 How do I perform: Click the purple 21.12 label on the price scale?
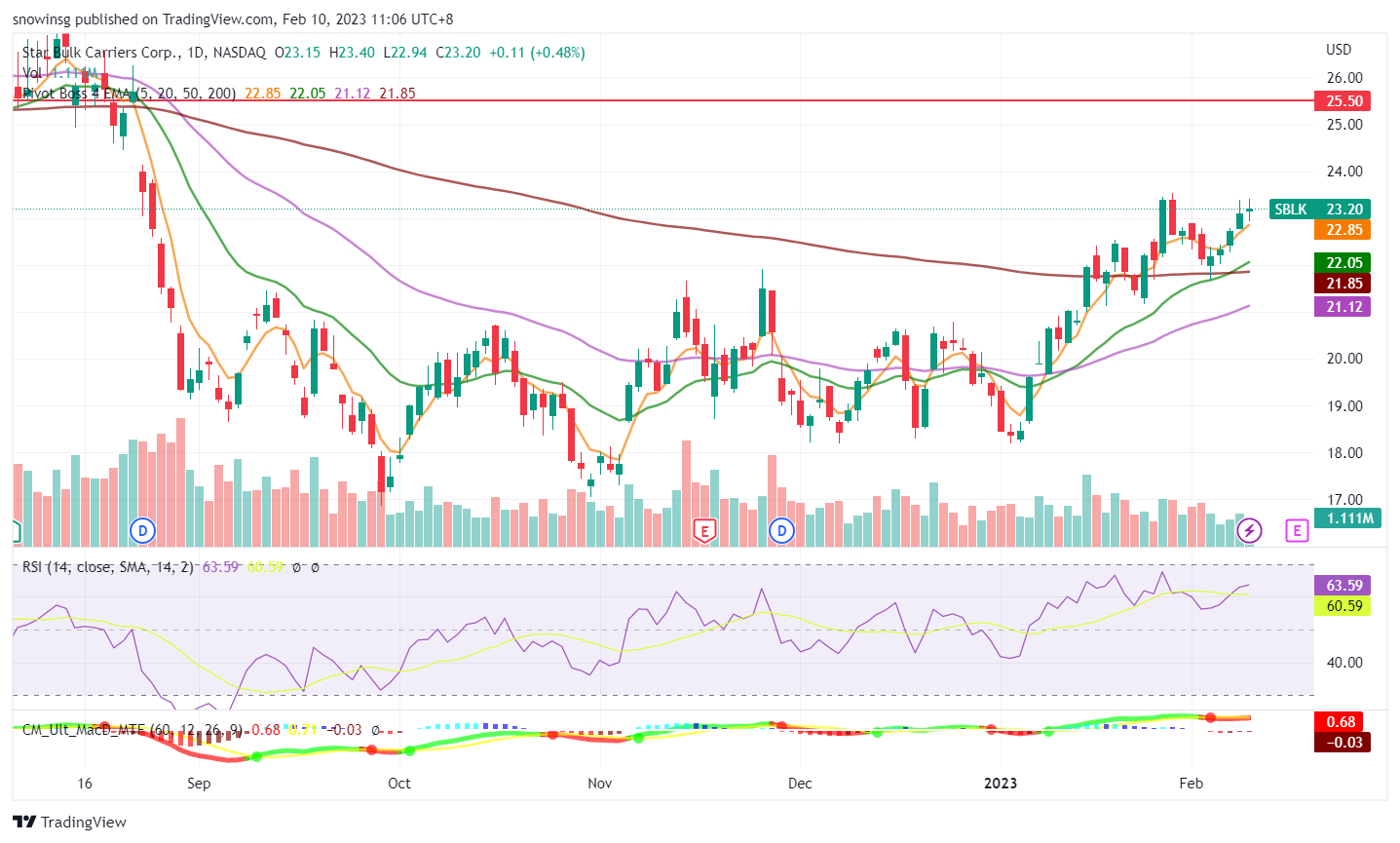coord(1343,307)
